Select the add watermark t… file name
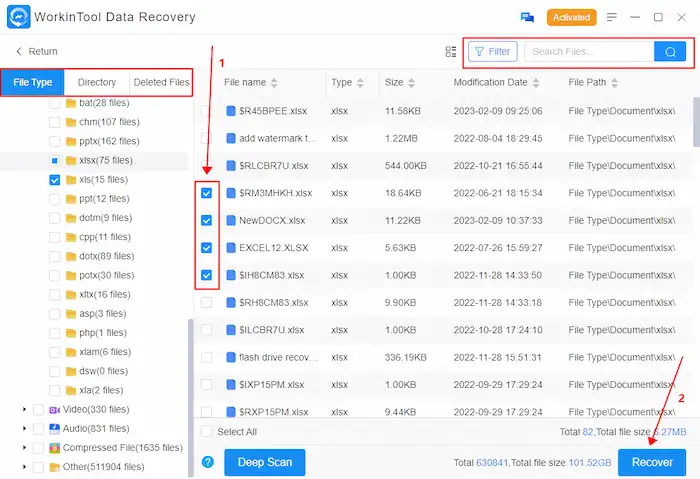 pyautogui.click(x=278, y=138)
